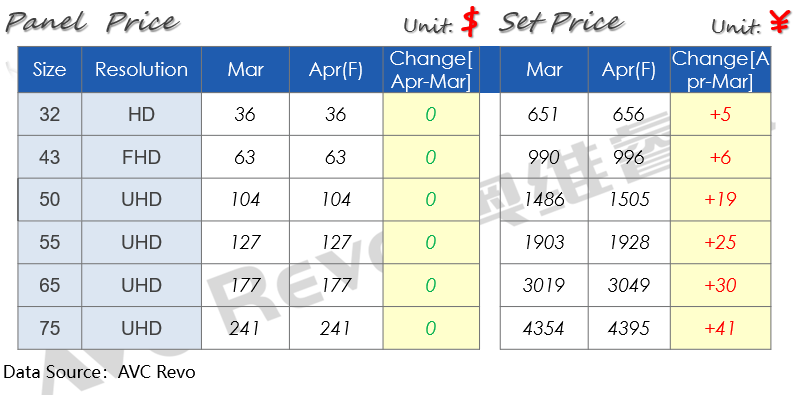Click the Data Source AVC Revo text

tap(99, 372)
